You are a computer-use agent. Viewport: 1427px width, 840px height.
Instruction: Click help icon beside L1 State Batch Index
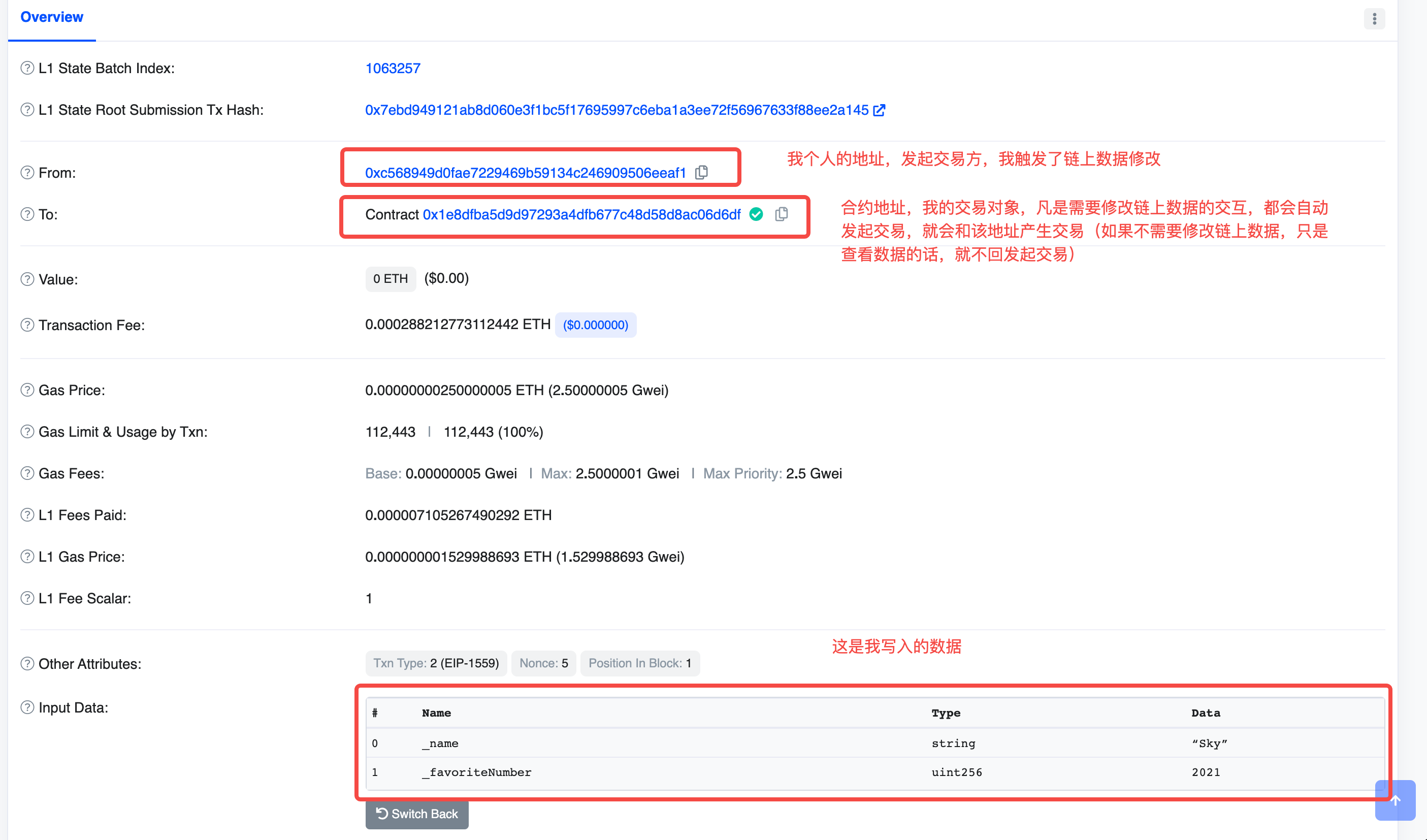click(x=27, y=68)
